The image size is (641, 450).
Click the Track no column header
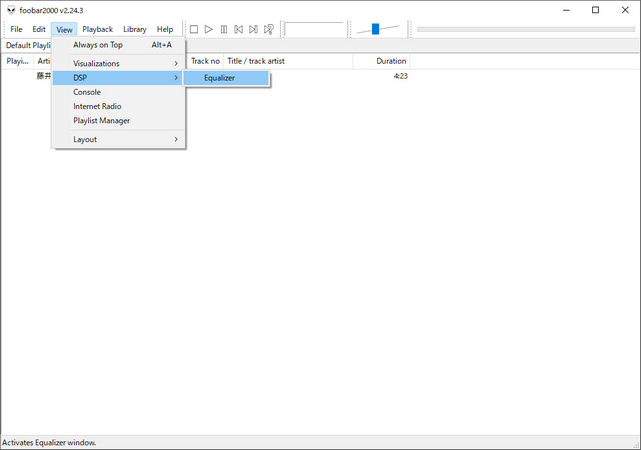point(205,61)
